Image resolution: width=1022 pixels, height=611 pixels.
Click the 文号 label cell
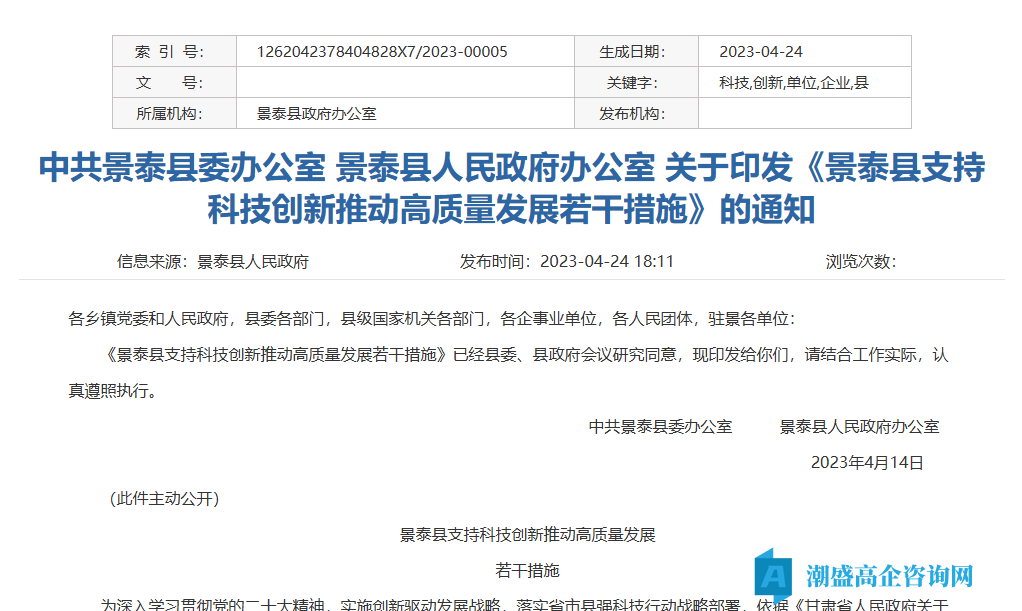click(x=170, y=83)
